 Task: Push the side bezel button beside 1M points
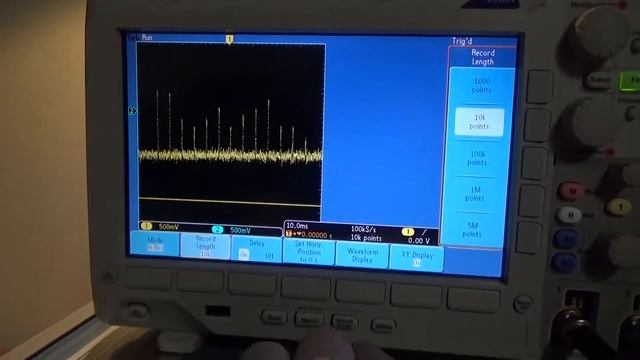[x=531, y=201]
